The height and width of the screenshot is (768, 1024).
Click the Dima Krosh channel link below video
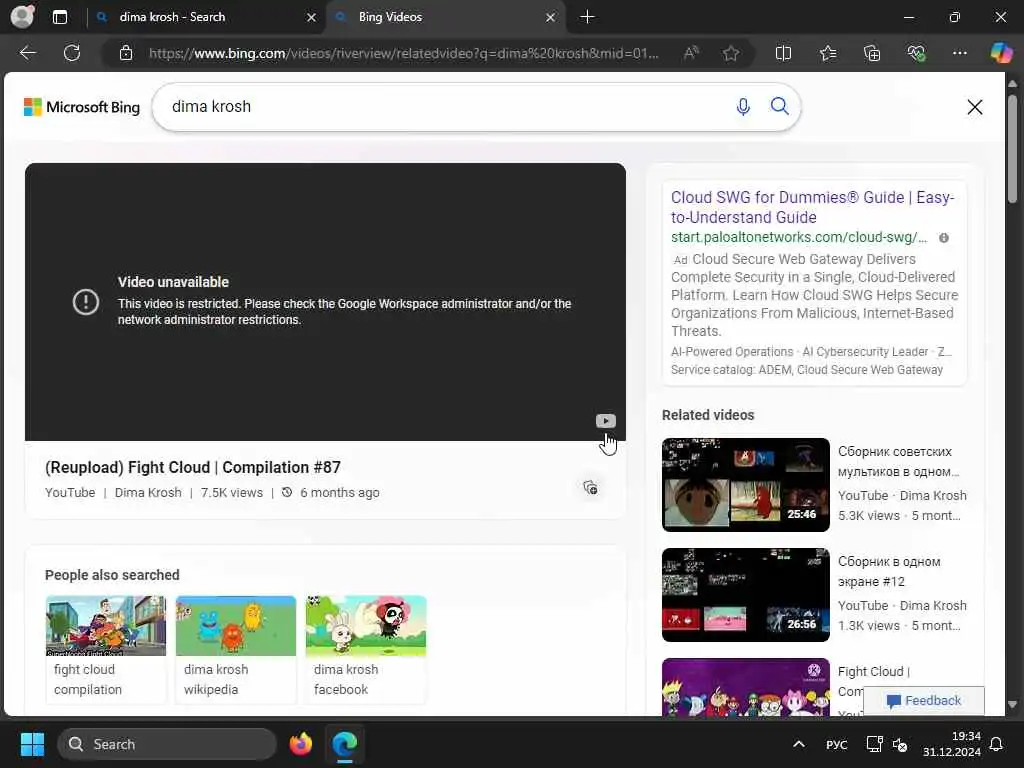coord(148,492)
